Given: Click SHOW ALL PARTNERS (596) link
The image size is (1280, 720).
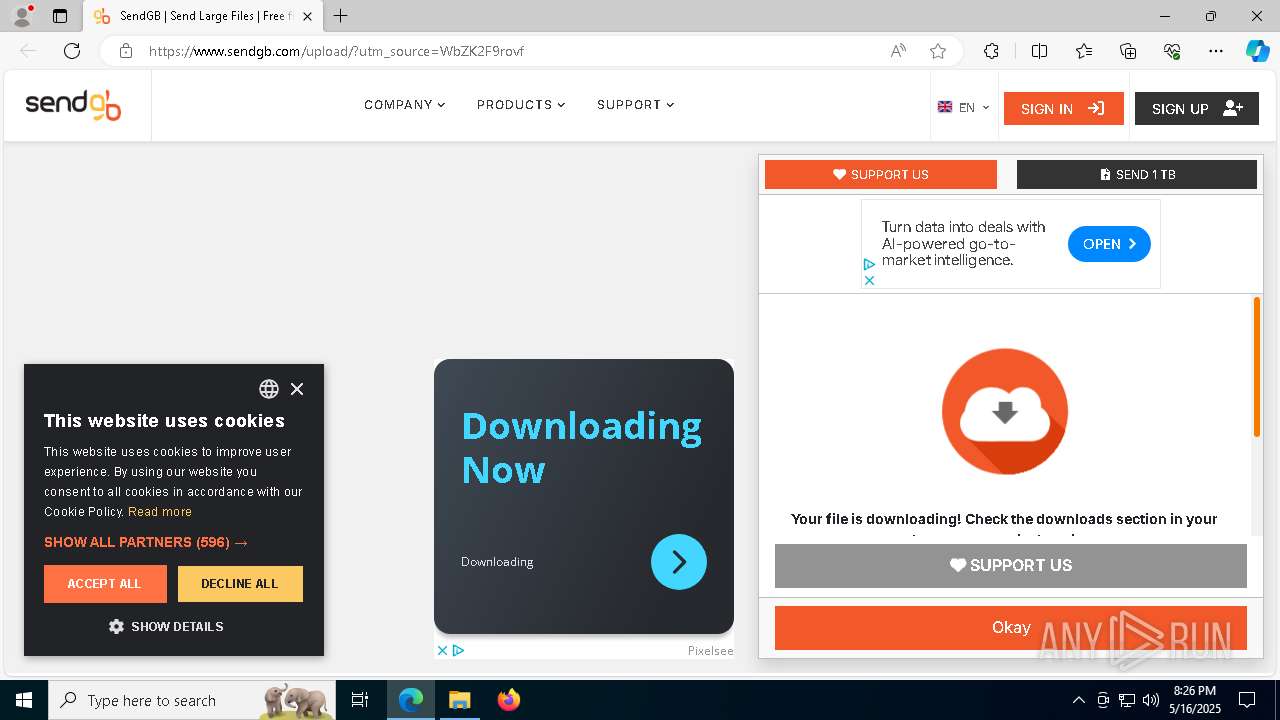Looking at the screenshot, I should 146,542.
